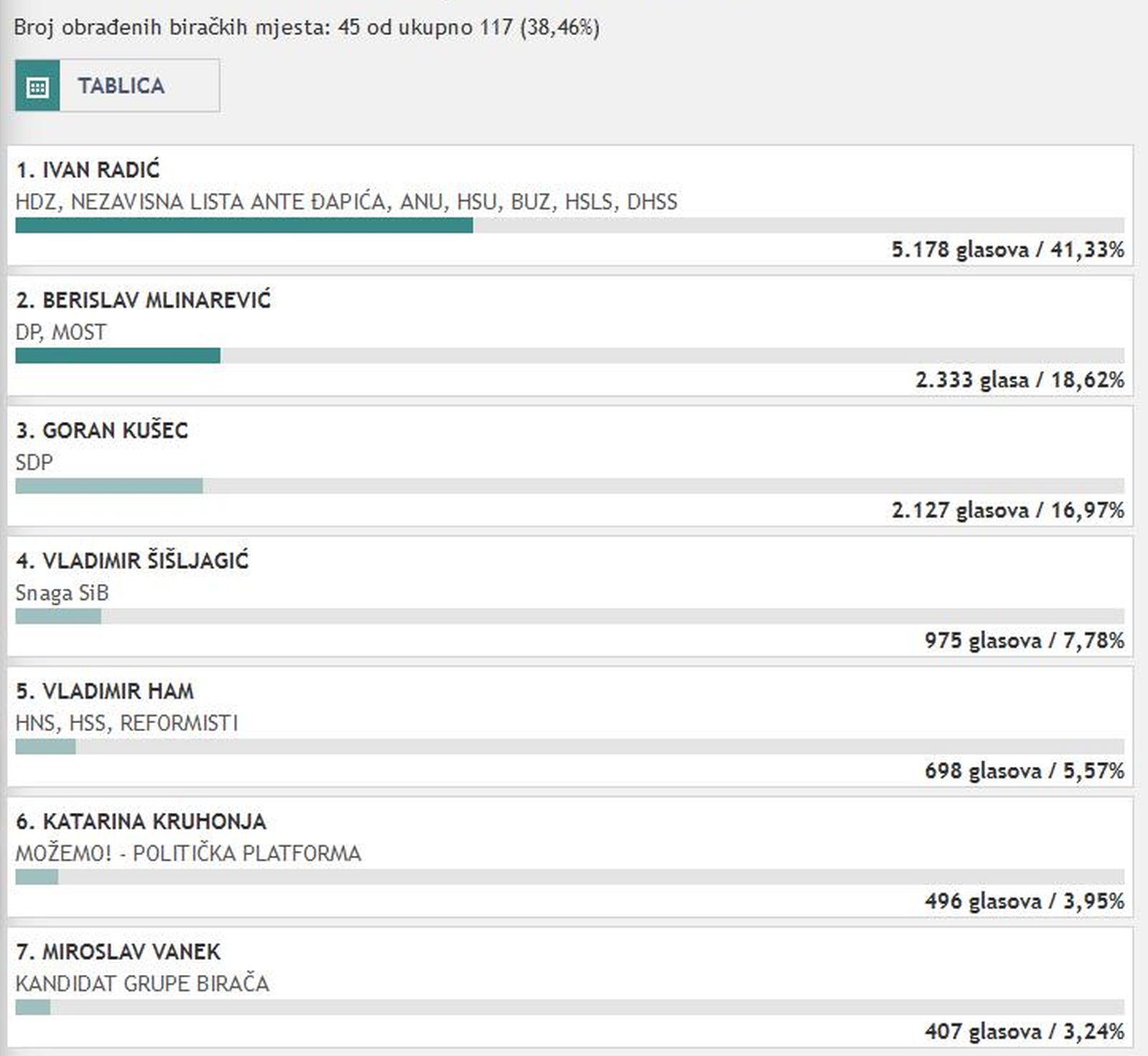Select candidate 1. IVAN RADIĆ

(x=88, y=170)
